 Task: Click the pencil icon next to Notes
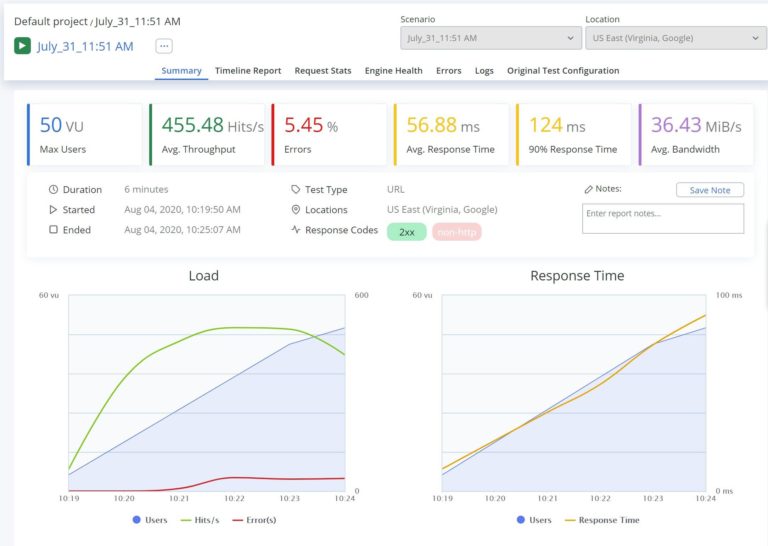tap(588, 189)
